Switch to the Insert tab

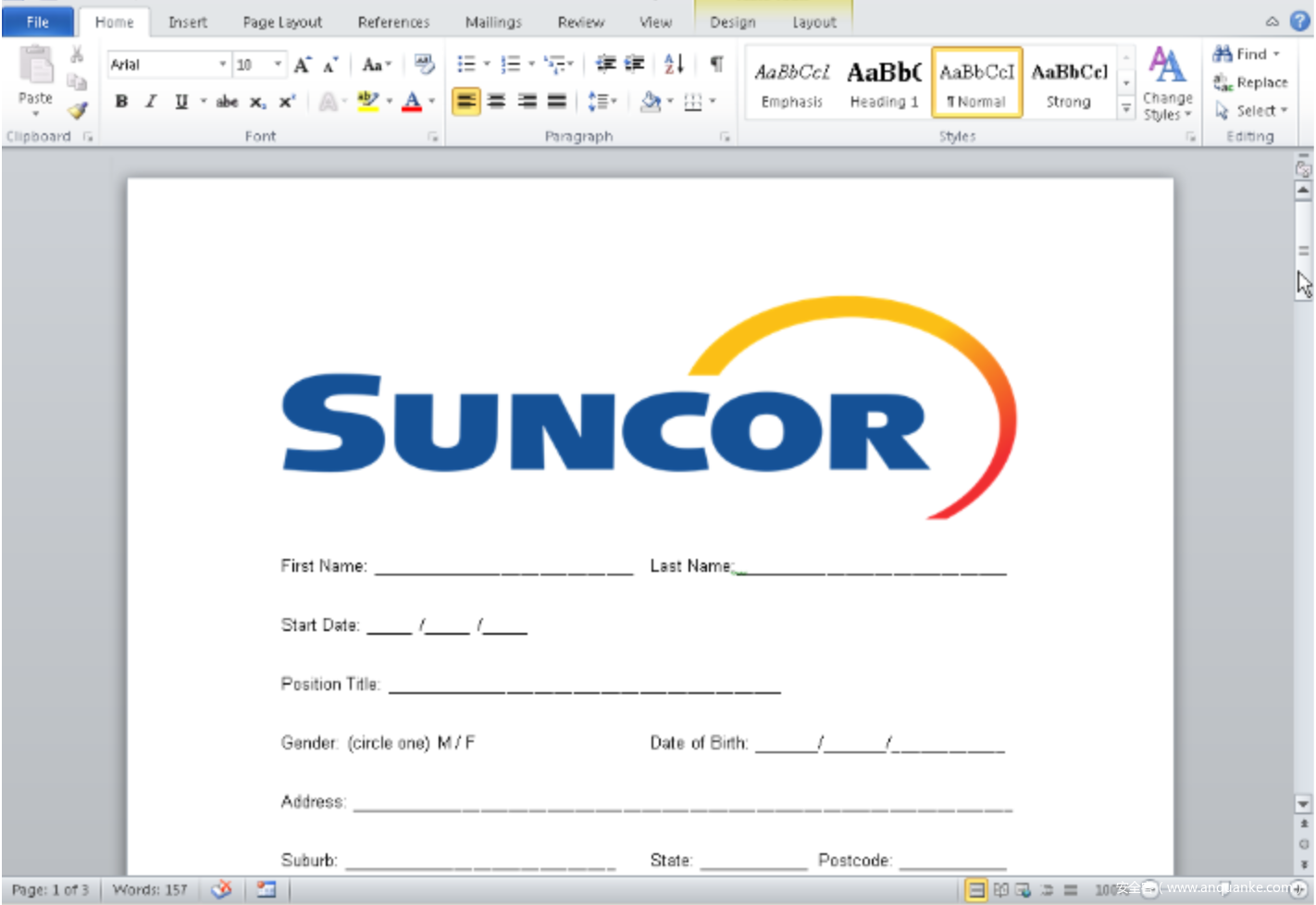[x=188, y=22]
